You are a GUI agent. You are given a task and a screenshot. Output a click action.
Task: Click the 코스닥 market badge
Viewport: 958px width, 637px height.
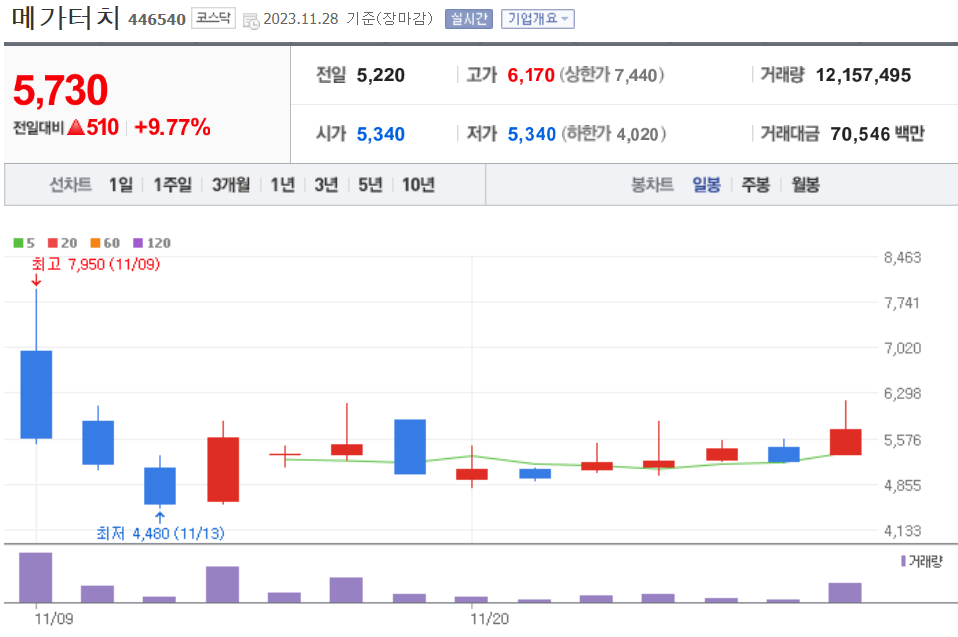click(x=213, y=18)
